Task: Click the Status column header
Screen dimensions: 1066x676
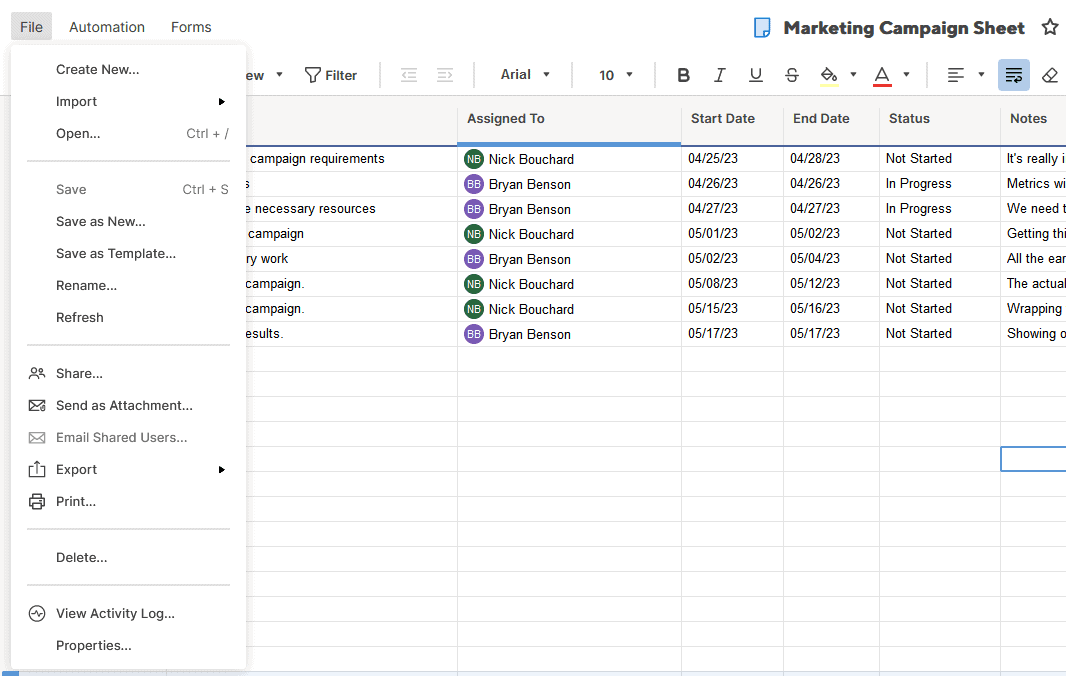Action: pos(940,119)
